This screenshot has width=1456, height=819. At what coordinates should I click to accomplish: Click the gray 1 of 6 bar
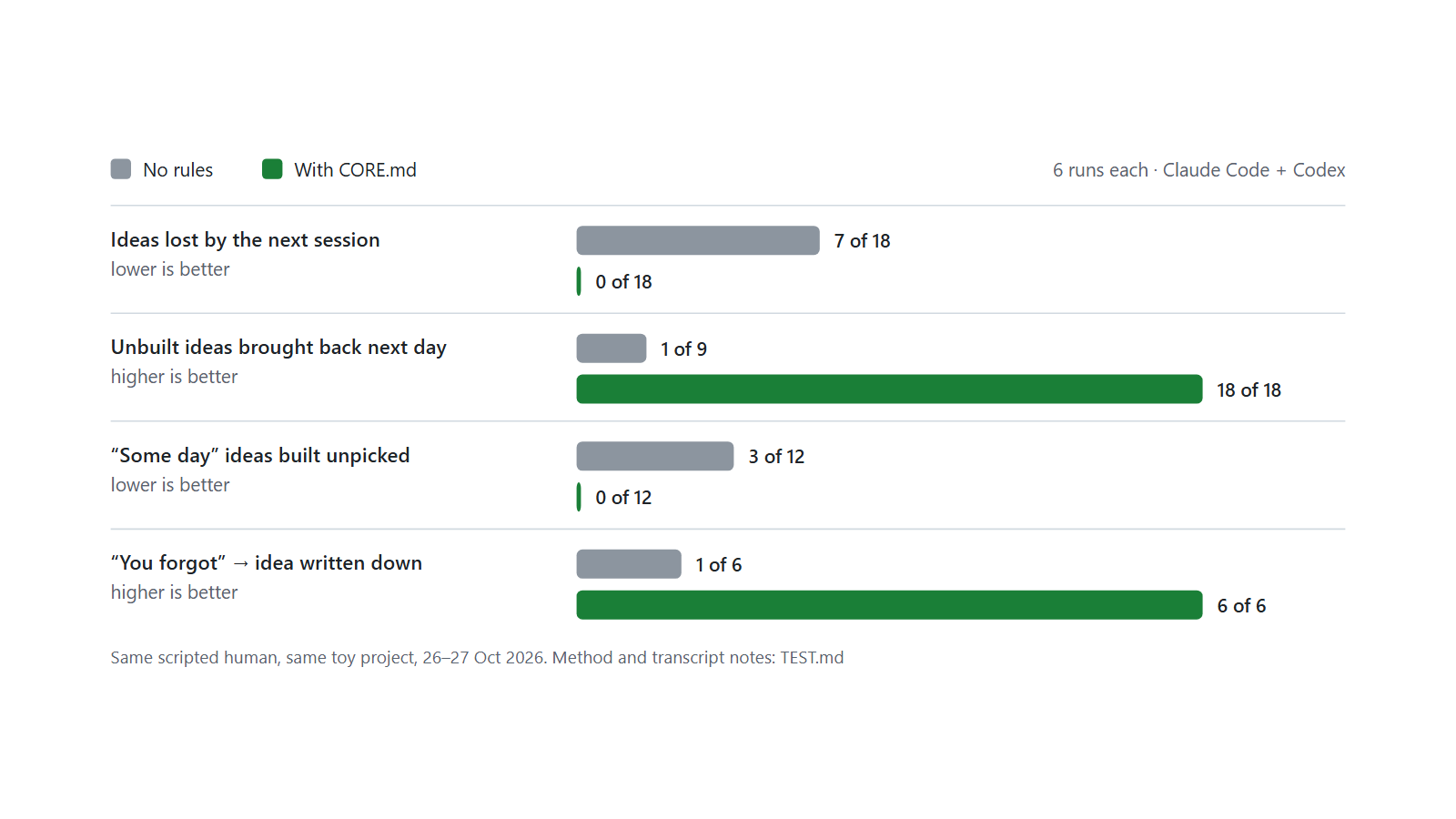[x=629, y=564]
